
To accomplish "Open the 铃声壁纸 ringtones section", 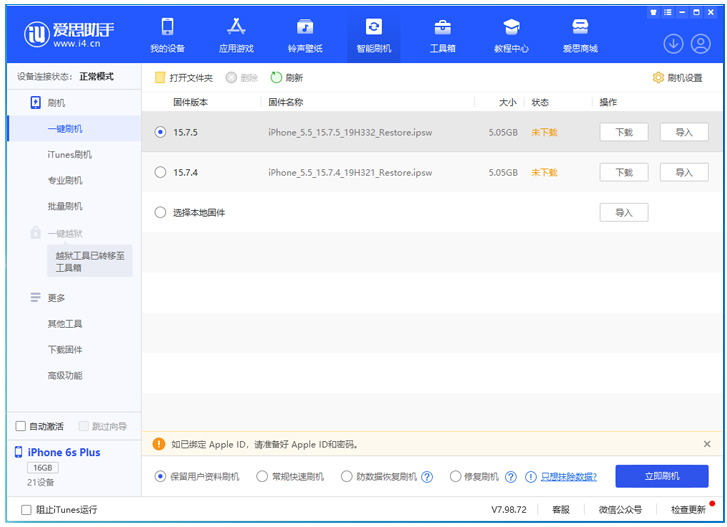I will click(x=305, y=36).
